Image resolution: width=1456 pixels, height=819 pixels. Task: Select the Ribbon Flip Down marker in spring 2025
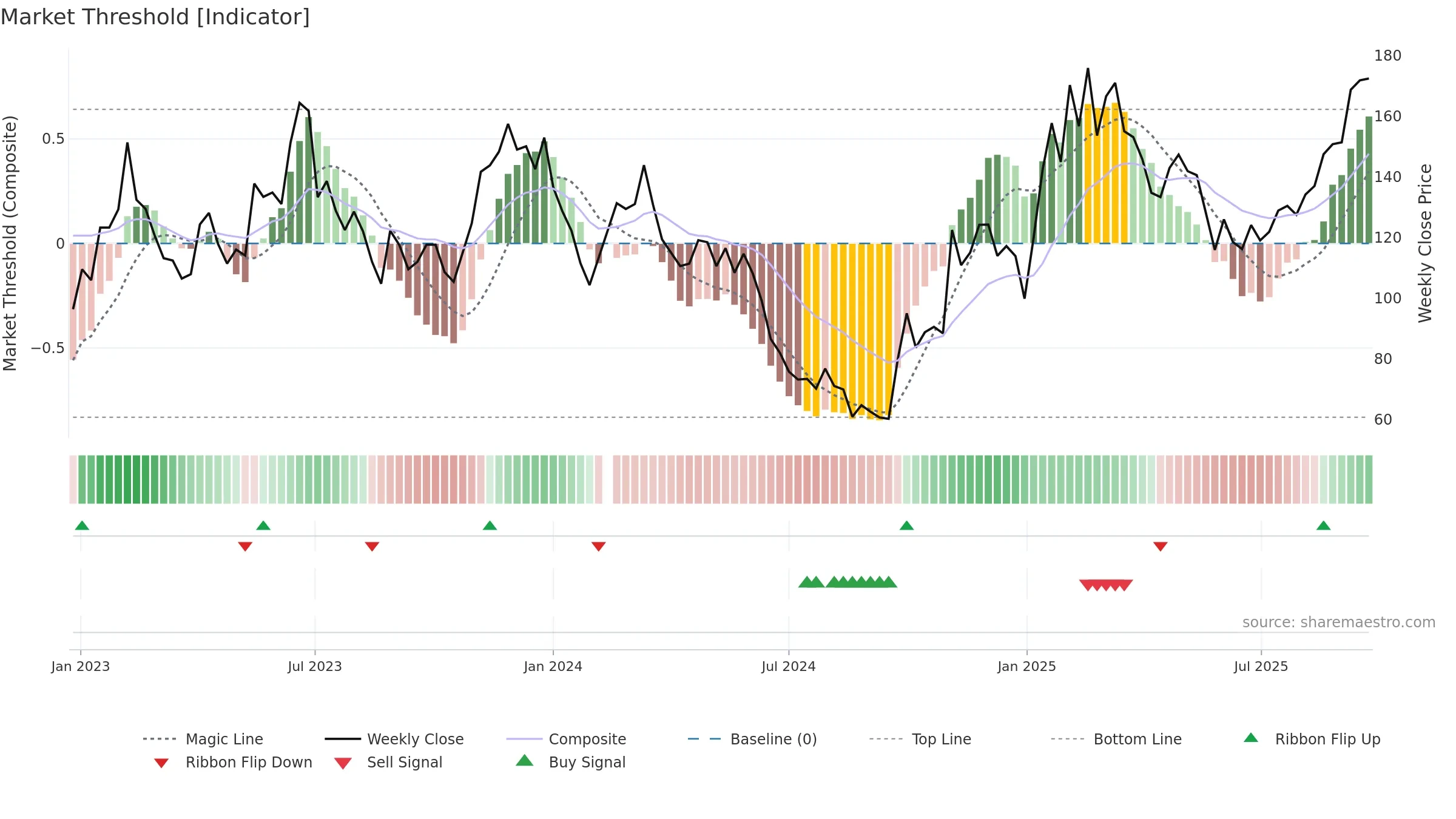click(1161, 547)
